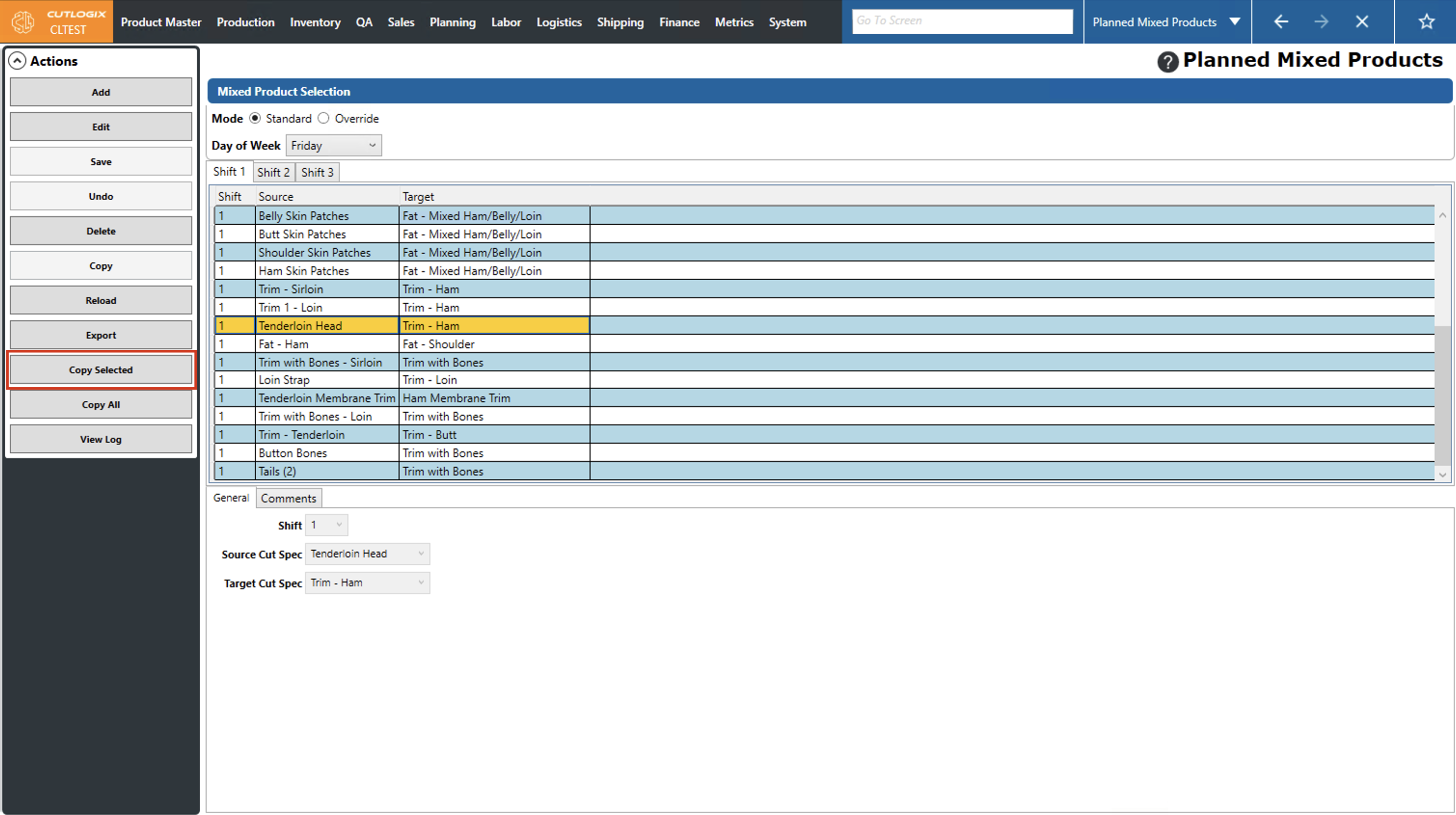Click the grid scrollbar down arrow
Viewport: 1456px width, 815px height.
(x=1442, y=475)
